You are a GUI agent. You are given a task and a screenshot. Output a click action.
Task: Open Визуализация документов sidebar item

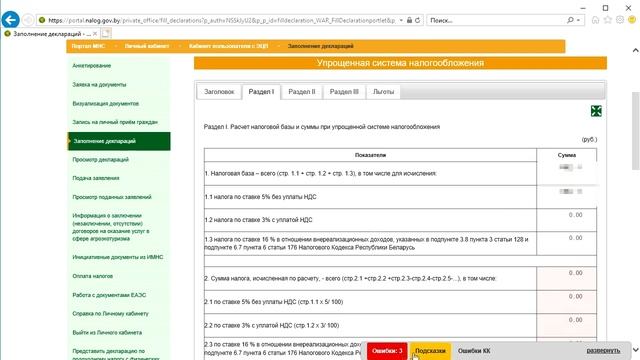pos(105,104)
